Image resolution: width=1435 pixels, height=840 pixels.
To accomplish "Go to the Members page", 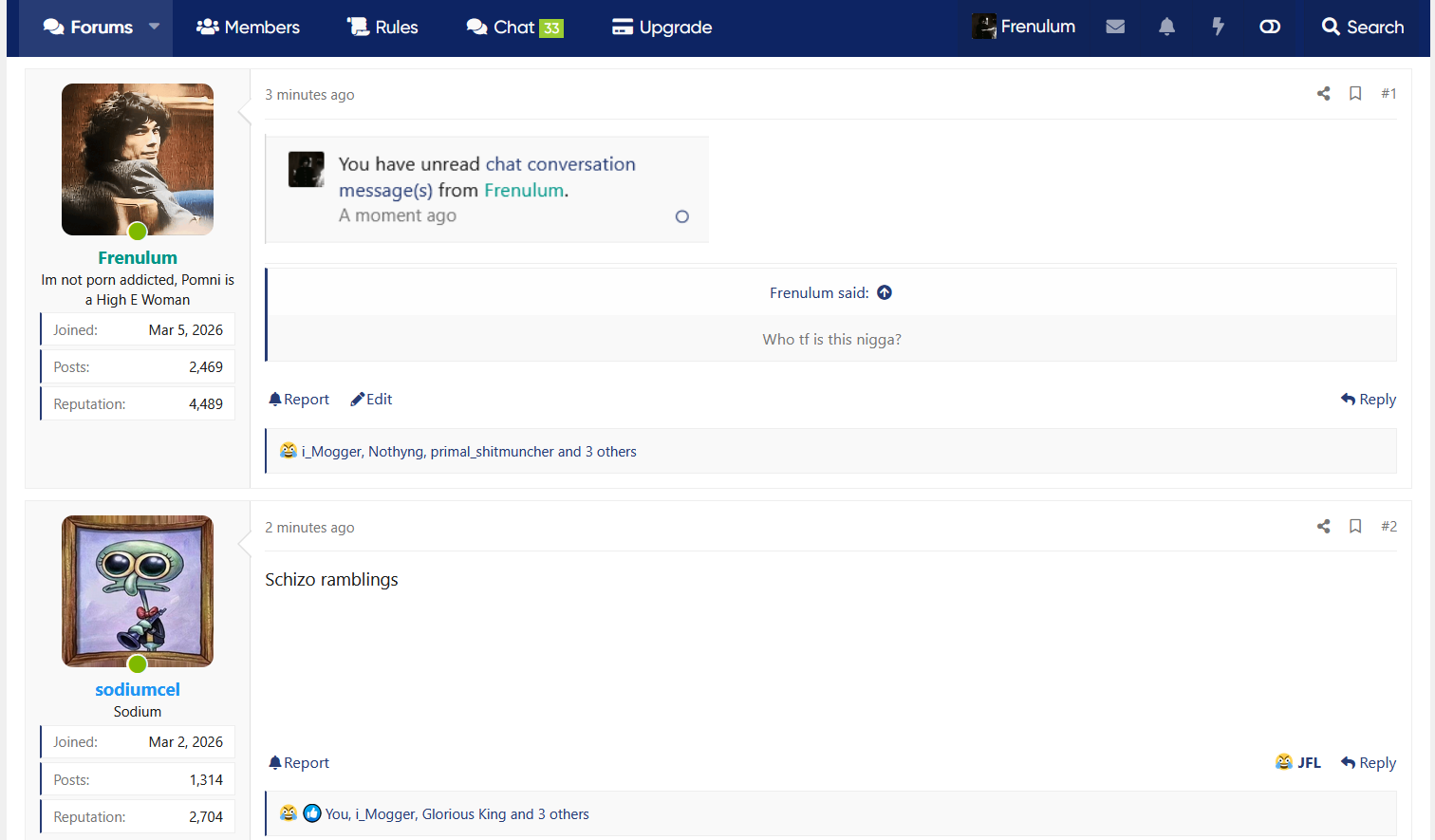I will [248, 28].
